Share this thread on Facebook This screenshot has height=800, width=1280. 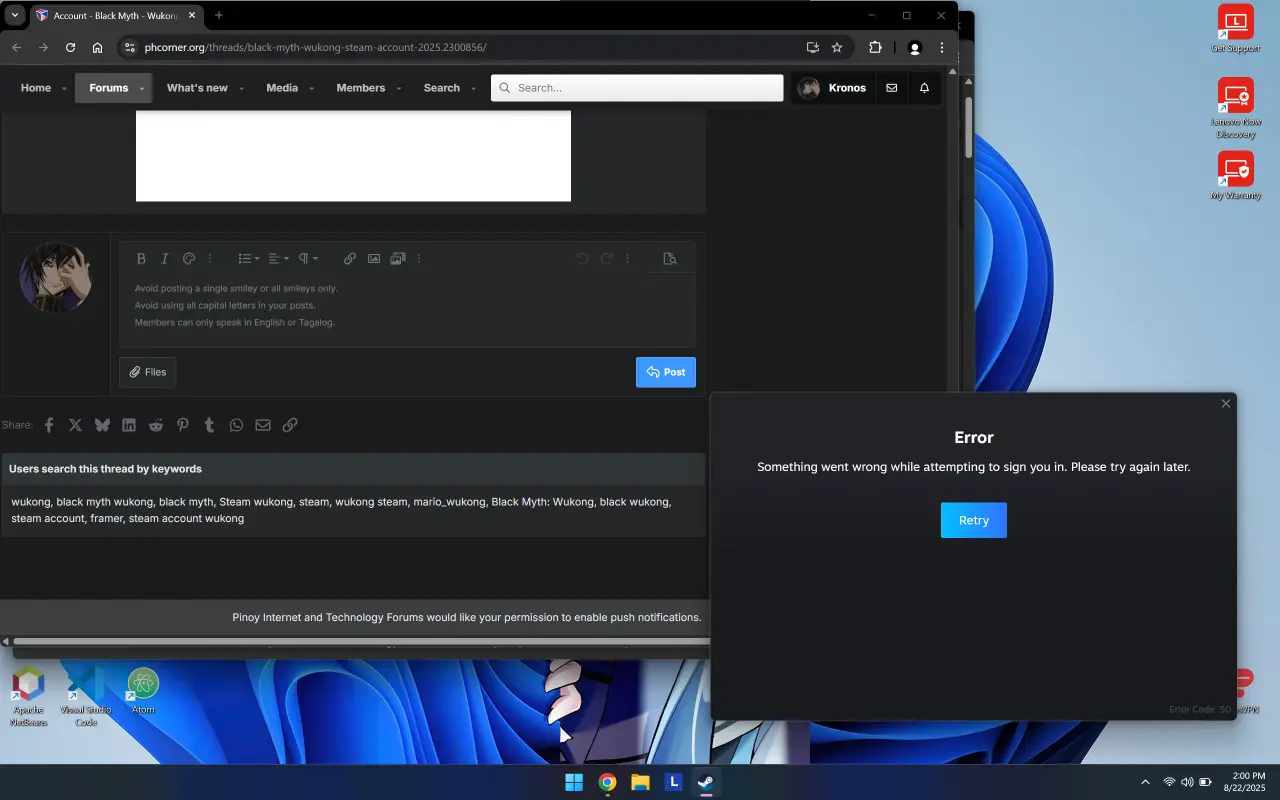(49, 425)
